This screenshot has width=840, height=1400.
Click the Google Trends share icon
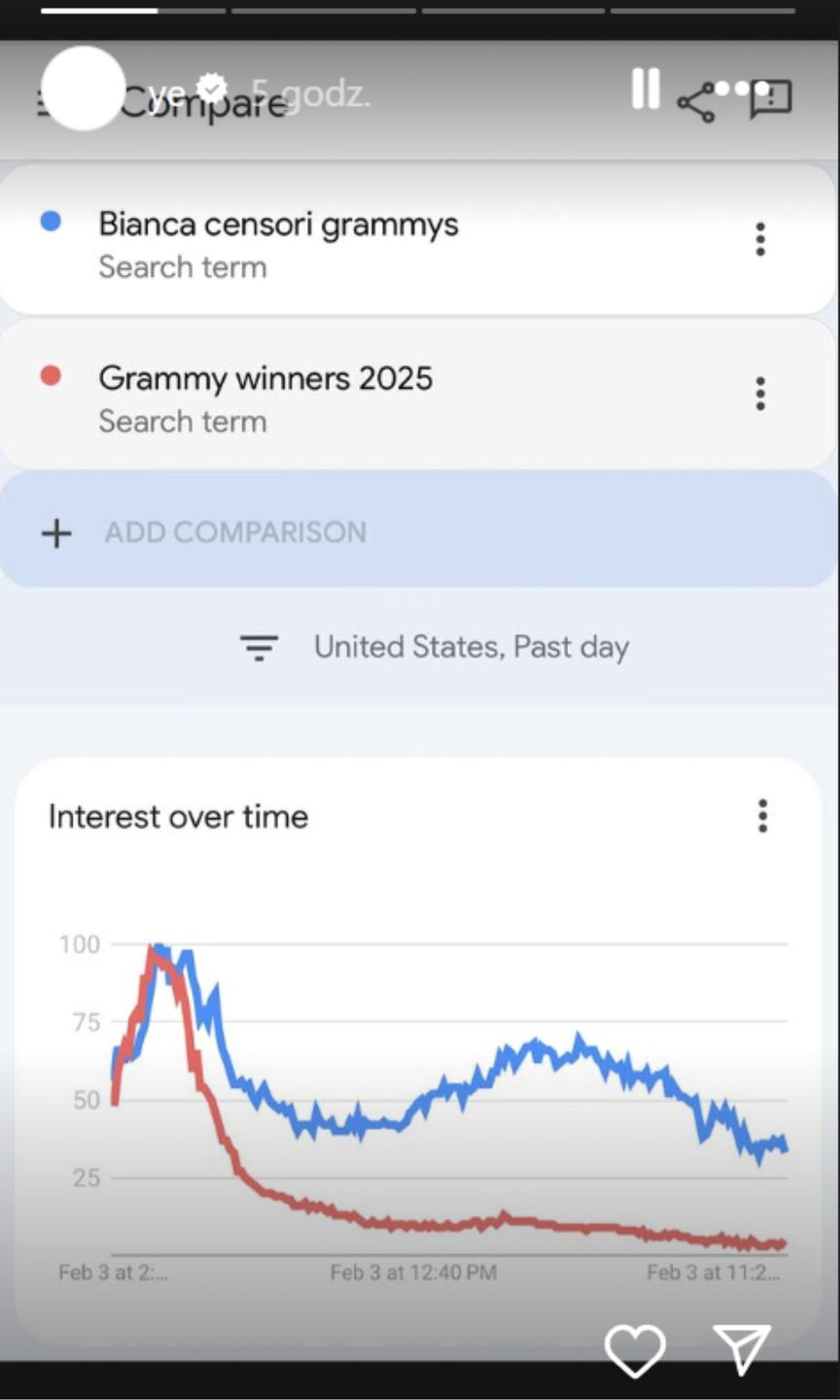pyautogui.click(x=695, y=103)
